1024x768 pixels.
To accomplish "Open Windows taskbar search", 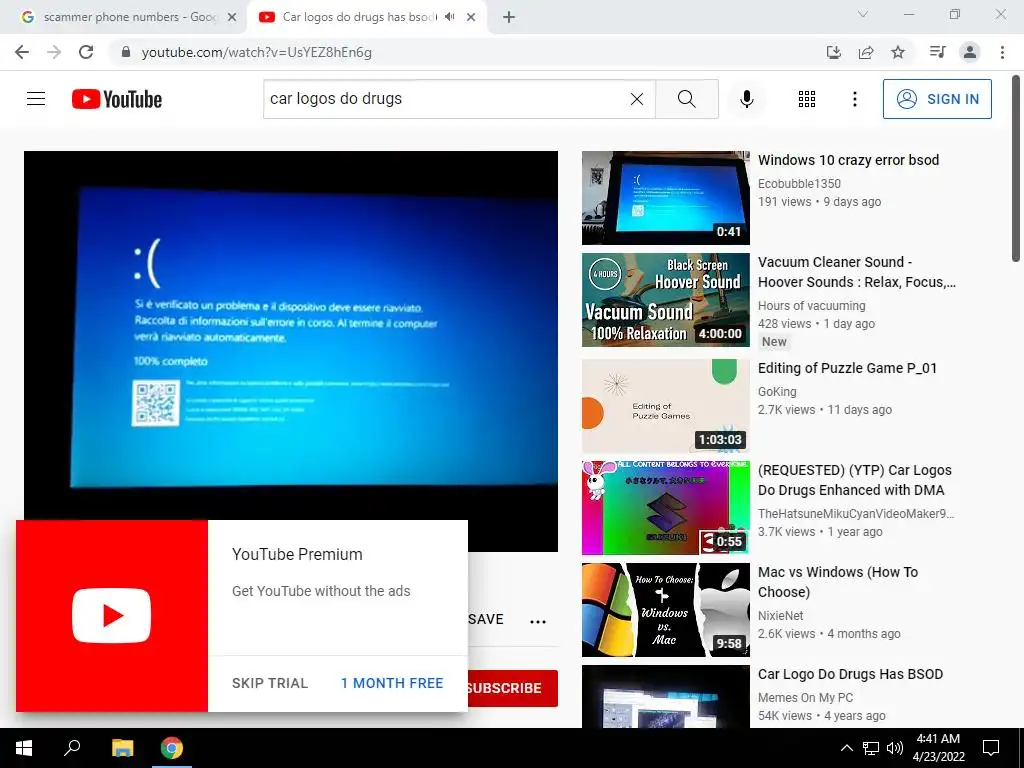I will pos(72,748).
